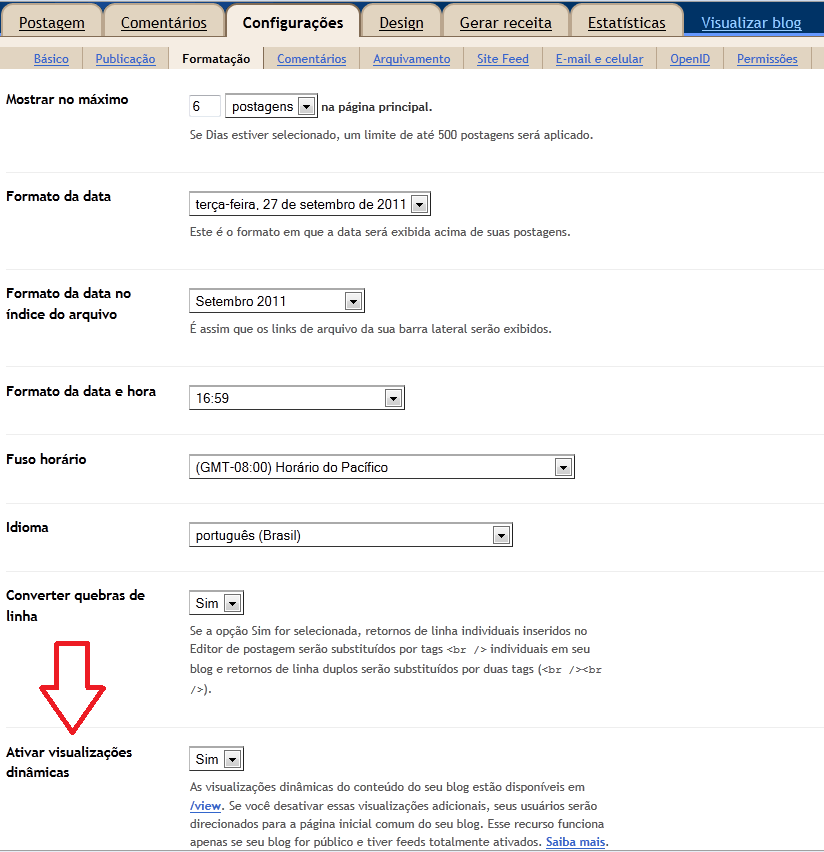Image resolution: width=824 pixels, height=852 pixels.
Task: Switch to the Design tab
Action: point(401,21)
